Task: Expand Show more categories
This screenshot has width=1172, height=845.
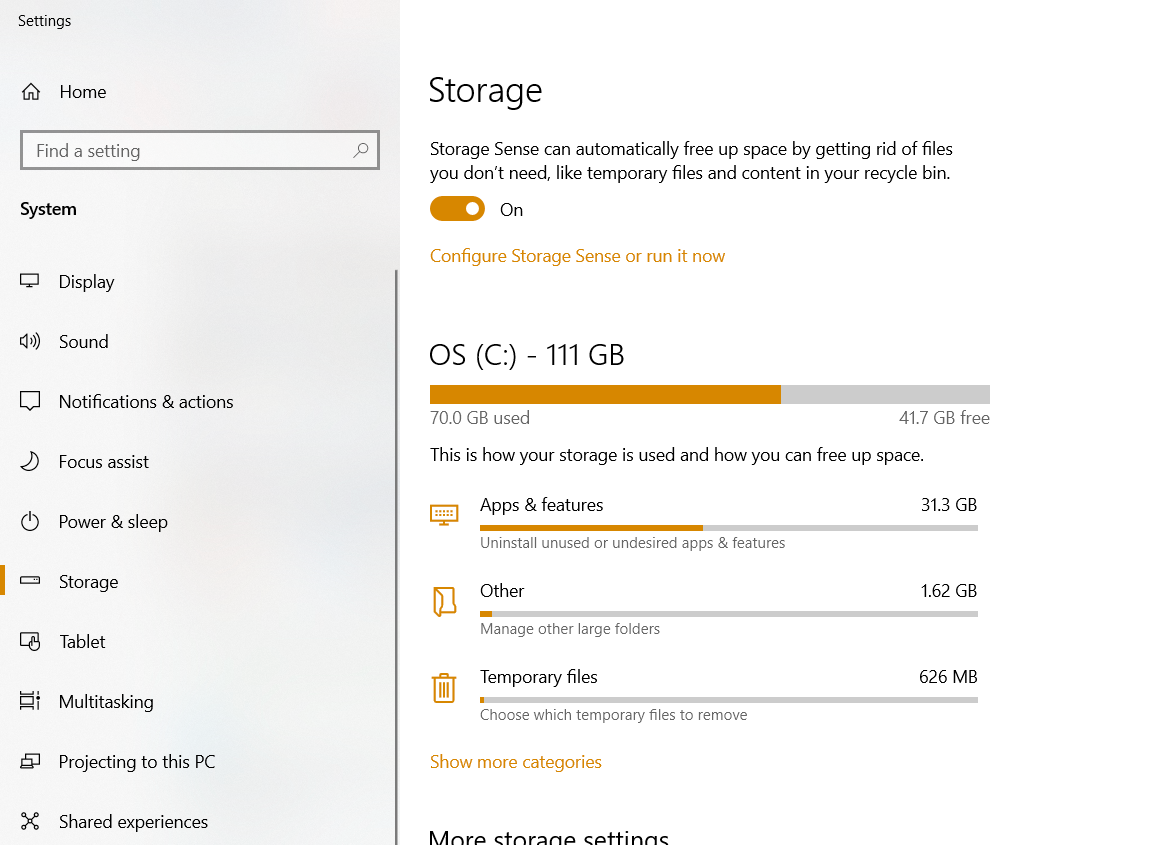Action: (515, 762)
